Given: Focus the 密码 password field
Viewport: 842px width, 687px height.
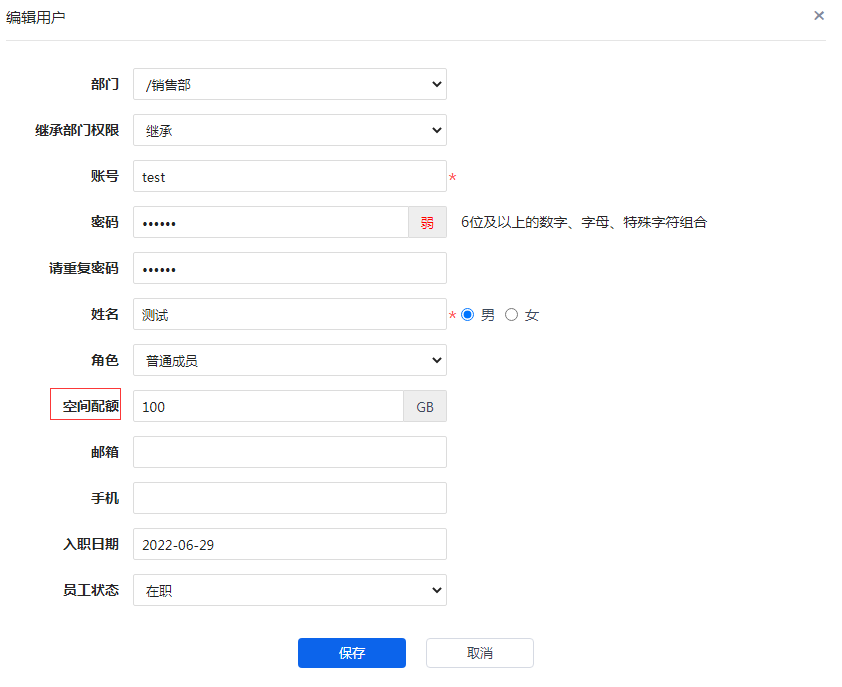Looking at the screenshot, I should 270,223.
